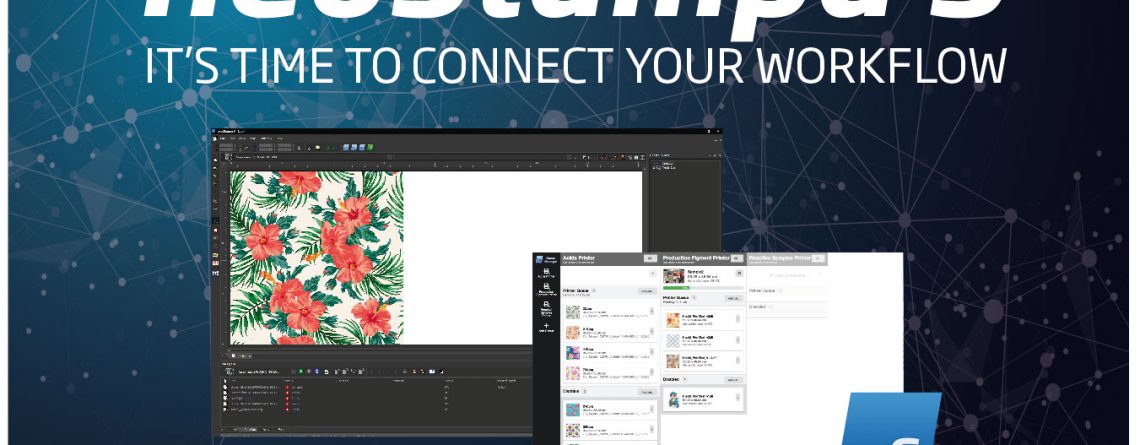Click the green toolbar icon in neoStampa top toolbar
Screen dimensions: 1140x445
[x=370, y=148]
